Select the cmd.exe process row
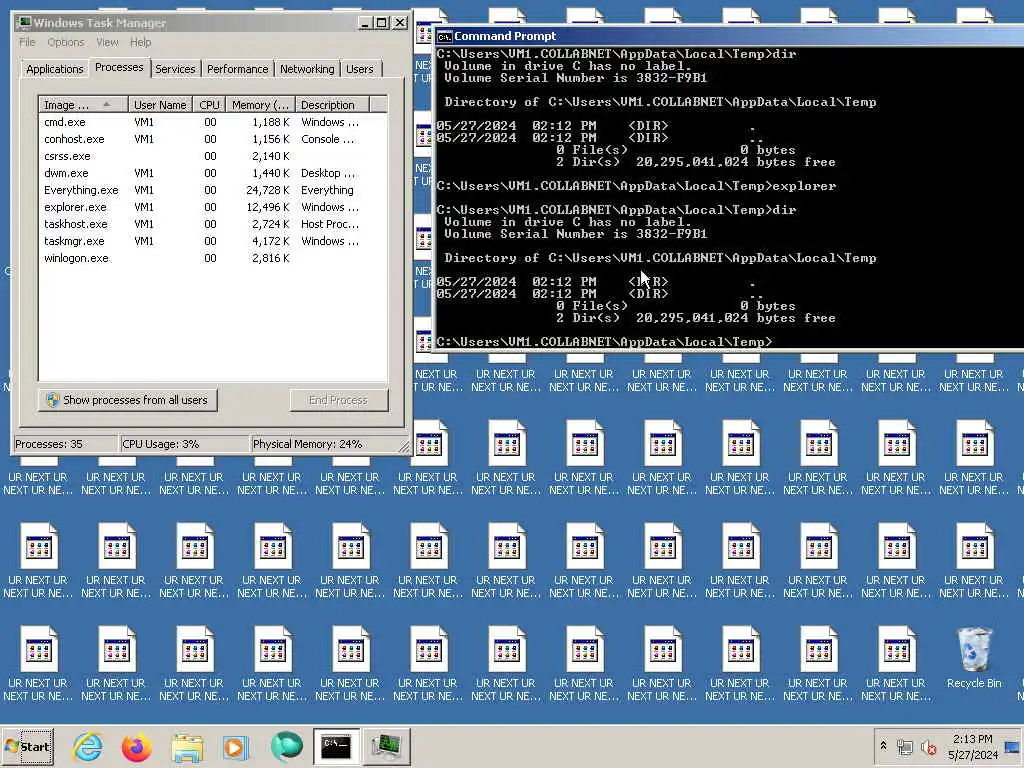The image size is (1024, 768). [213, 122]
